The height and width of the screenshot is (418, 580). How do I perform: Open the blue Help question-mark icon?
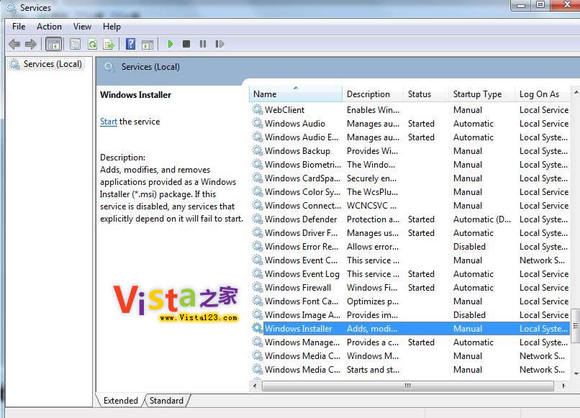pos(131,44)
